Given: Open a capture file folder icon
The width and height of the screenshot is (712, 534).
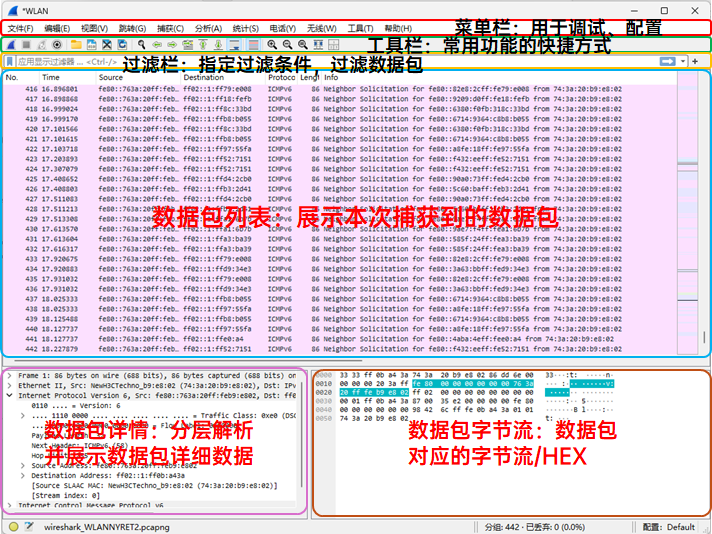Looking at the screenshot, I should [76, 44].
